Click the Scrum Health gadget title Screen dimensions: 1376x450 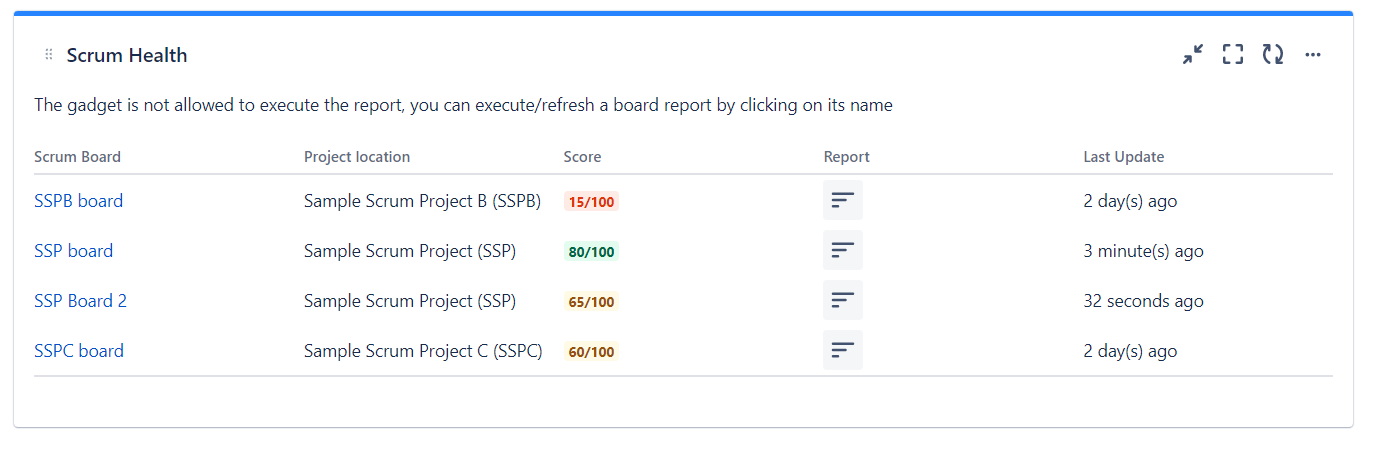point(127,55)
